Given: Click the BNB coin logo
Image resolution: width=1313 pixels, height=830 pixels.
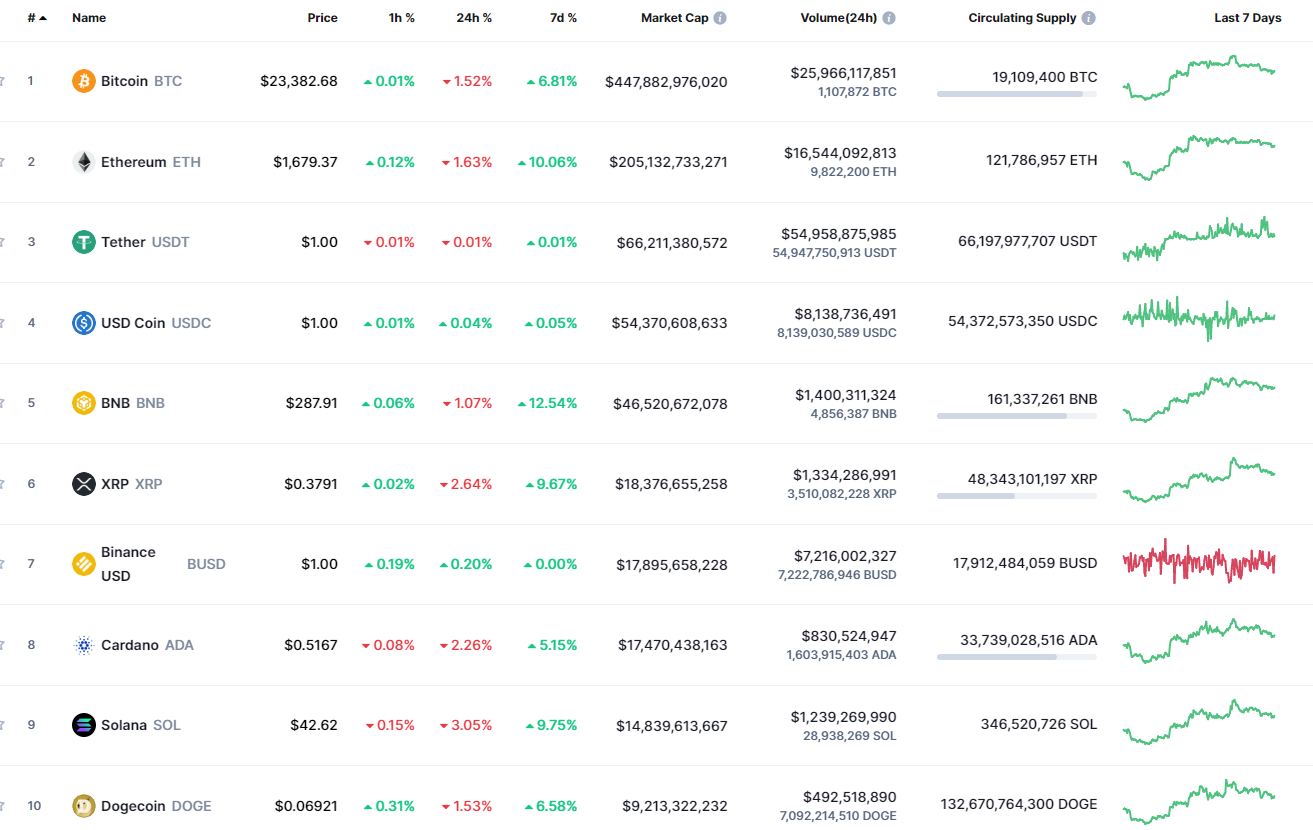Looking at the screenshot, I should (83, 402).
